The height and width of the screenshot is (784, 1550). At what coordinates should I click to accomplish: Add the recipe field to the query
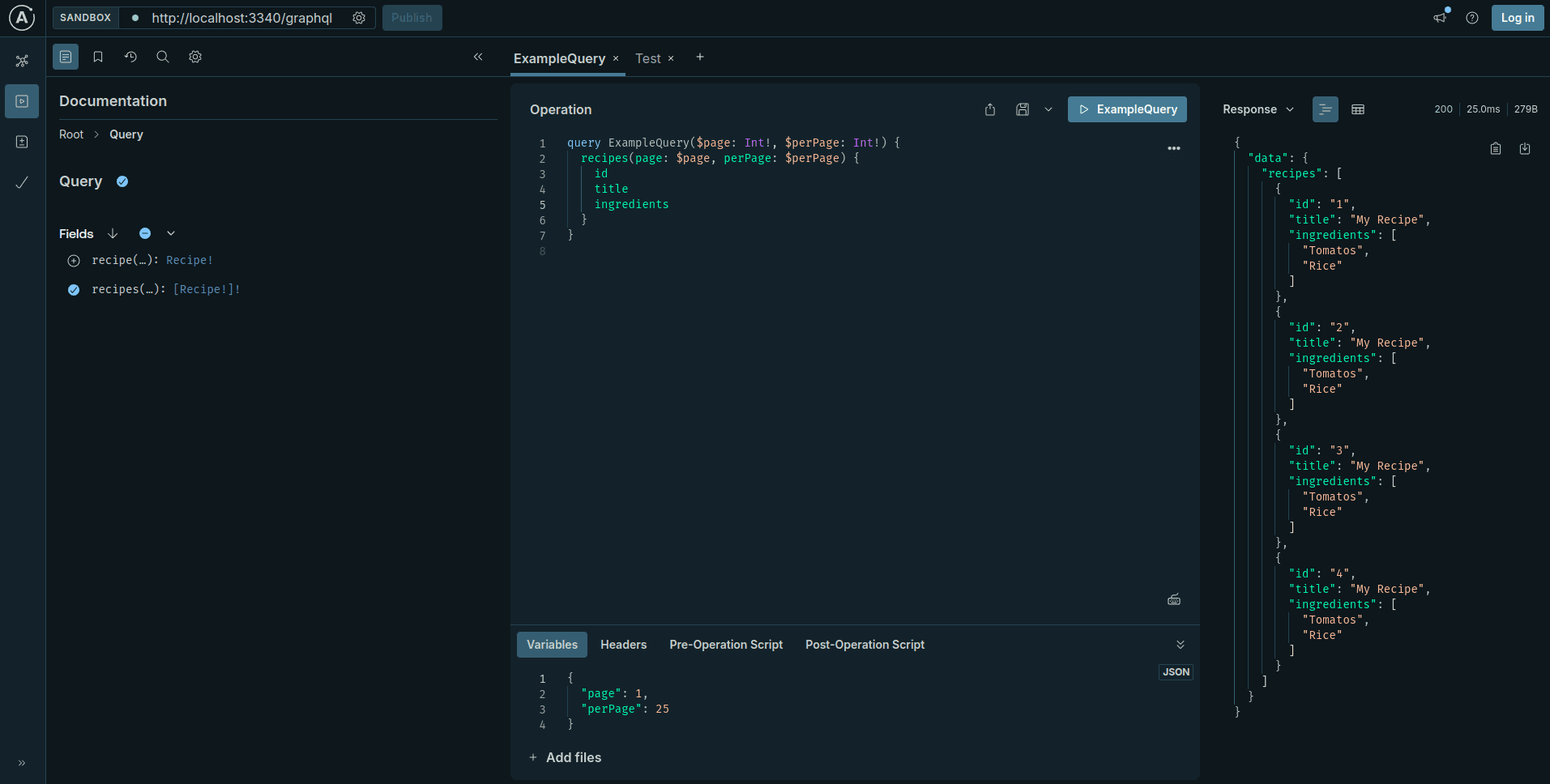pos(73,261)
